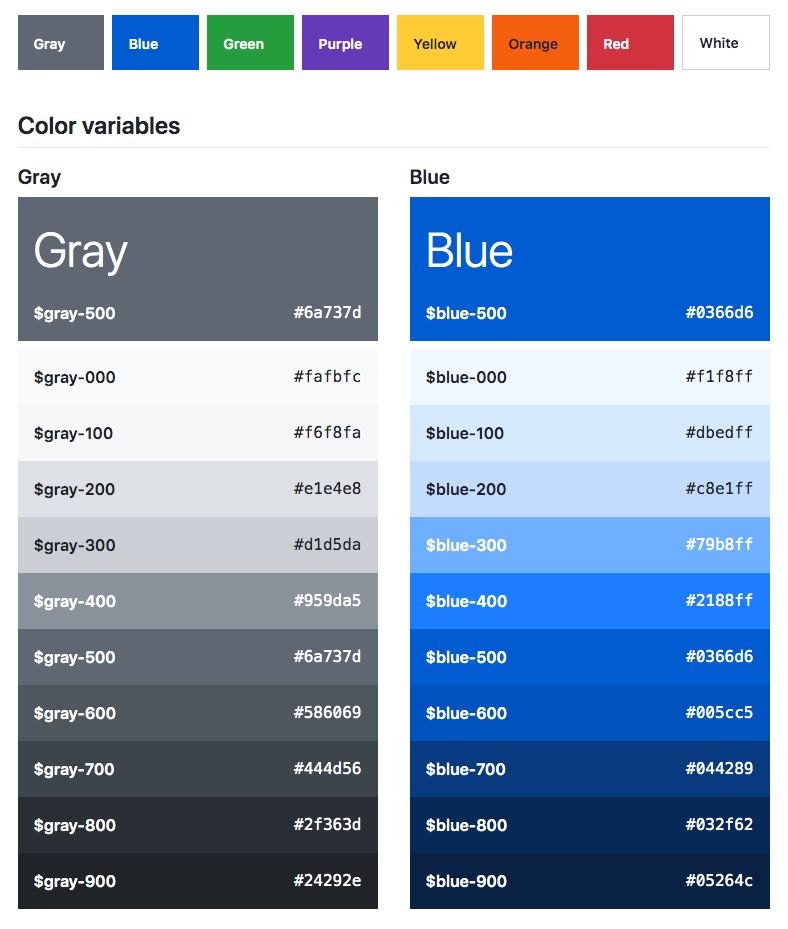Choose the Green color tile
This screenshot has width=788, height=929.
click(x=250, y=43)
